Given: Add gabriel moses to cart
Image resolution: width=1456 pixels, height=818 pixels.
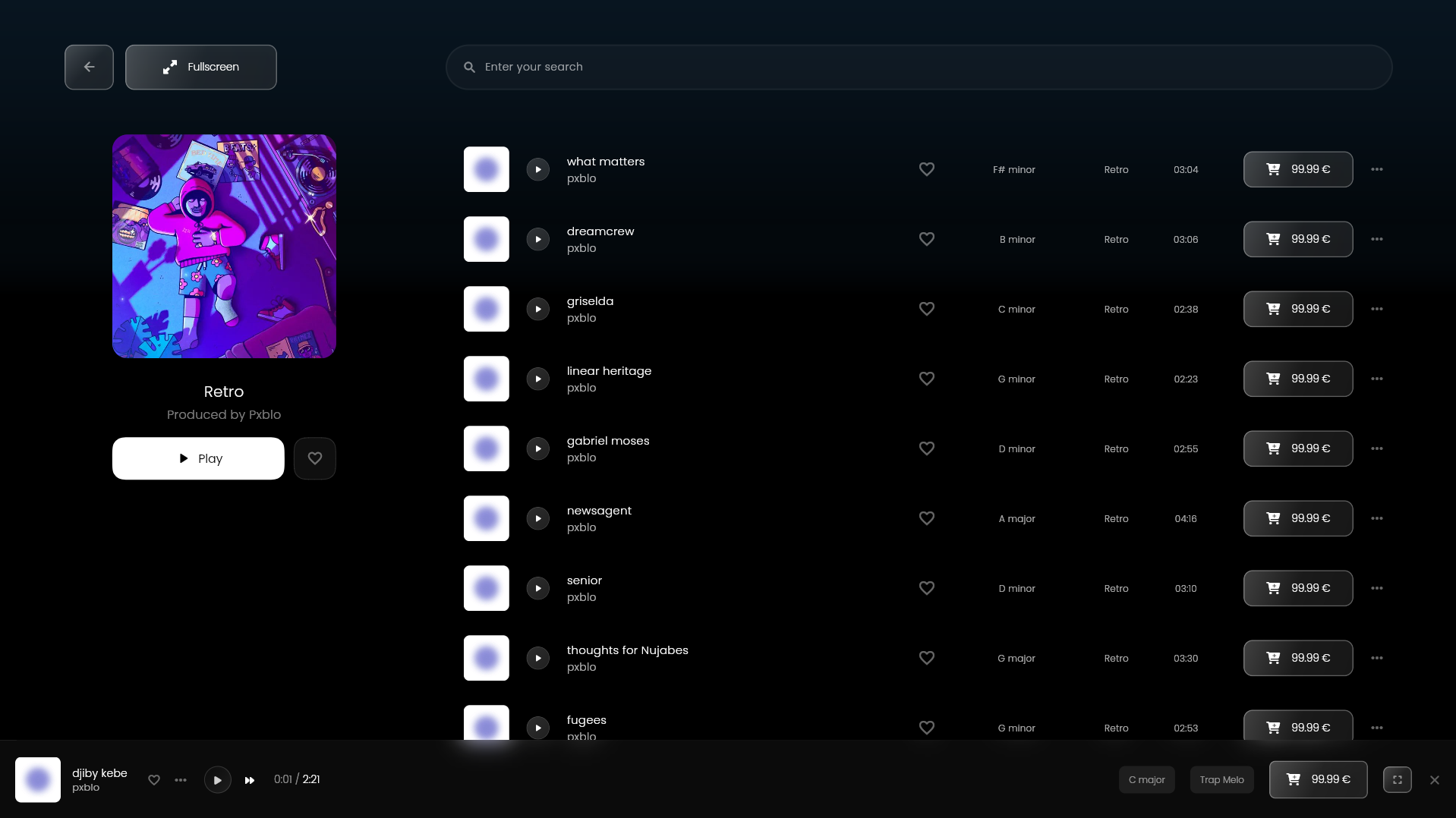Looking at the screenshot, I should tap(1298, 448).
